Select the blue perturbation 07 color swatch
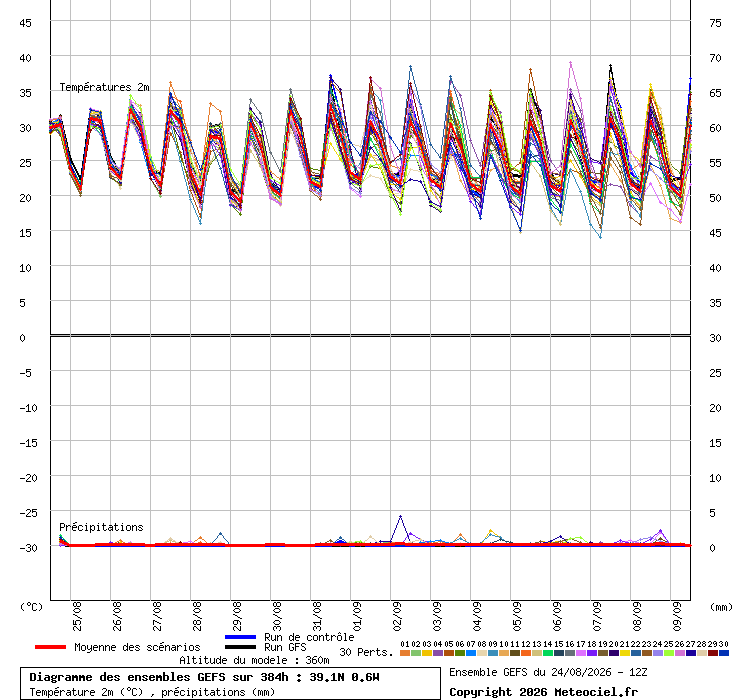The width and height of the screenshot is (740, 700). (471, 653)
